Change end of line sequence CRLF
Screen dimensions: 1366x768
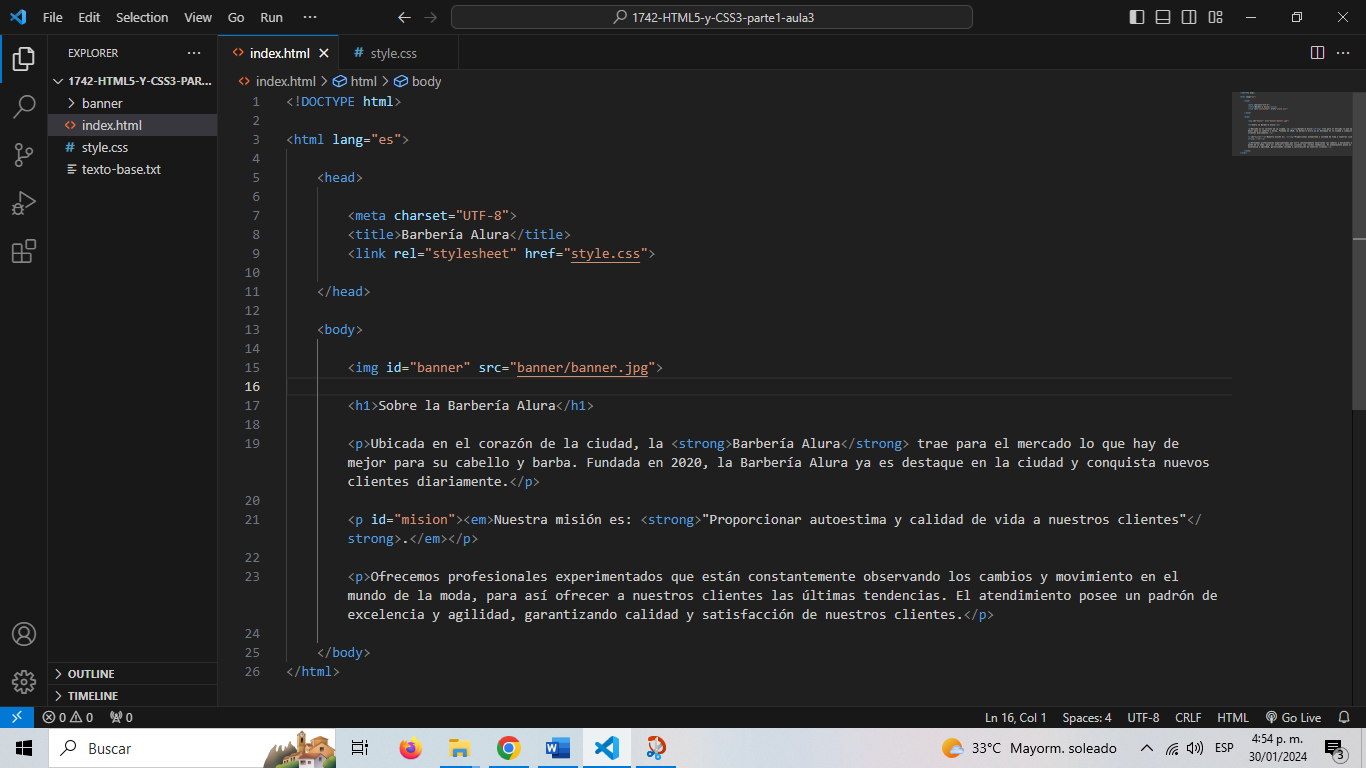click(1188, 717)
